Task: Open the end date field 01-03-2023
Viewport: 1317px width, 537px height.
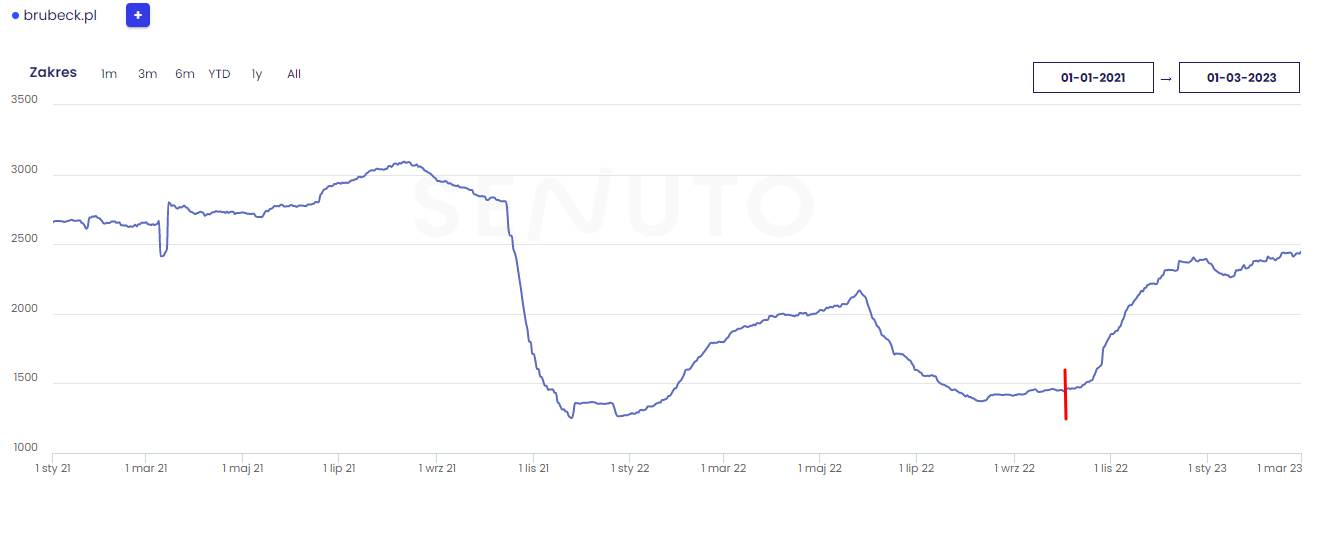Action: pyautogui.click(x=1240, y=78)
